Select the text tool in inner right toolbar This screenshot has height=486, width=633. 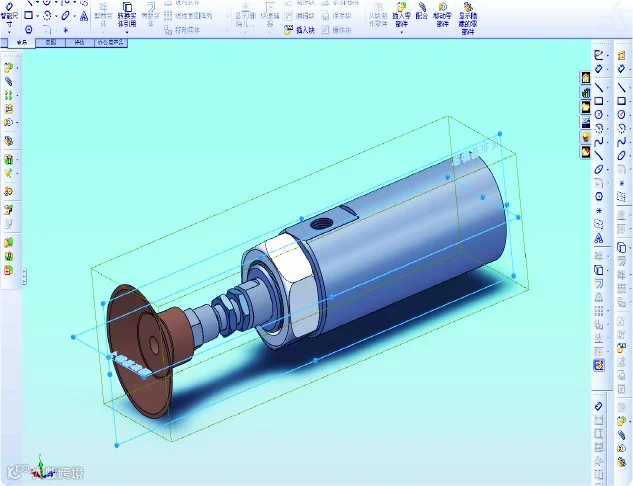click(x=599, y=238)
